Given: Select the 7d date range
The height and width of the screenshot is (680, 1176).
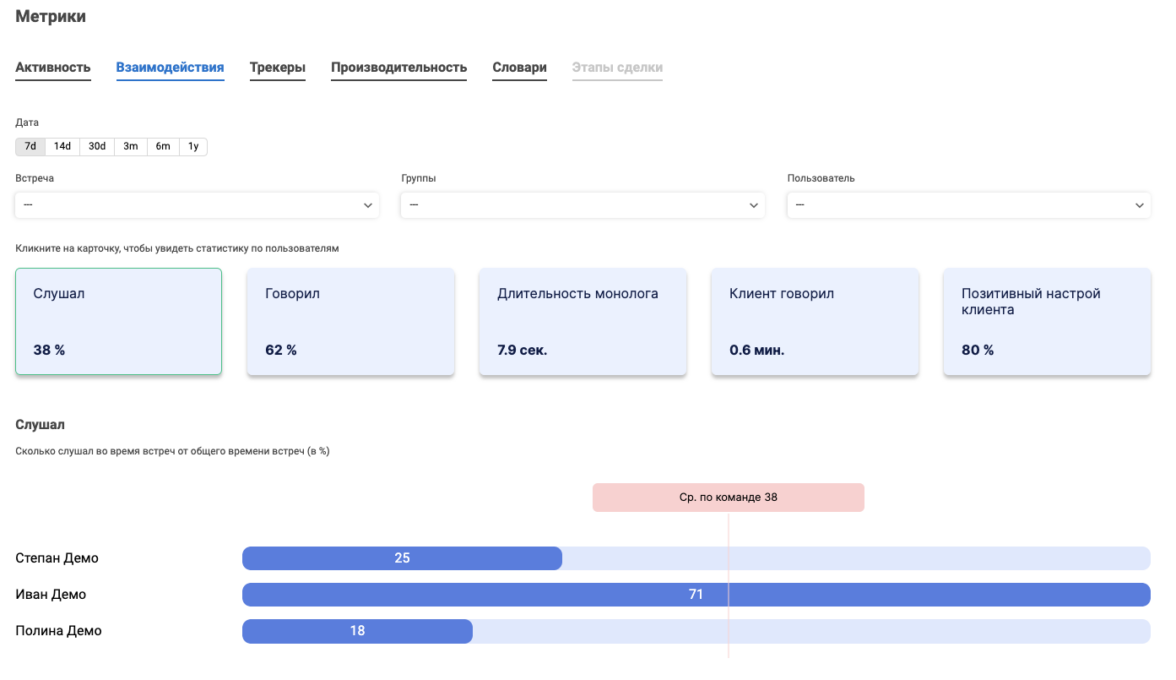Looking at the screenshot, I should tap(30, 146).
